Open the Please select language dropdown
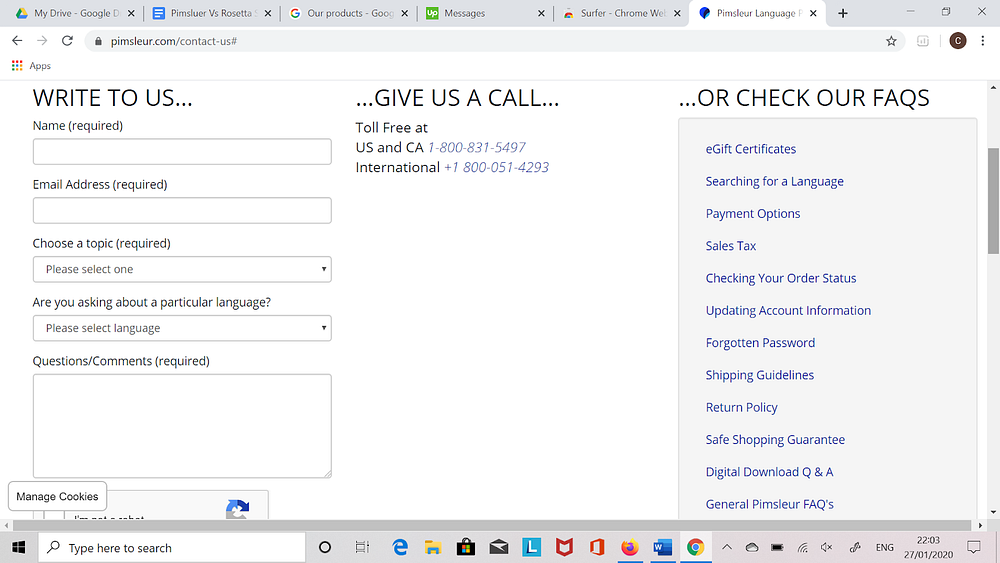 click(x=182, y=328)
